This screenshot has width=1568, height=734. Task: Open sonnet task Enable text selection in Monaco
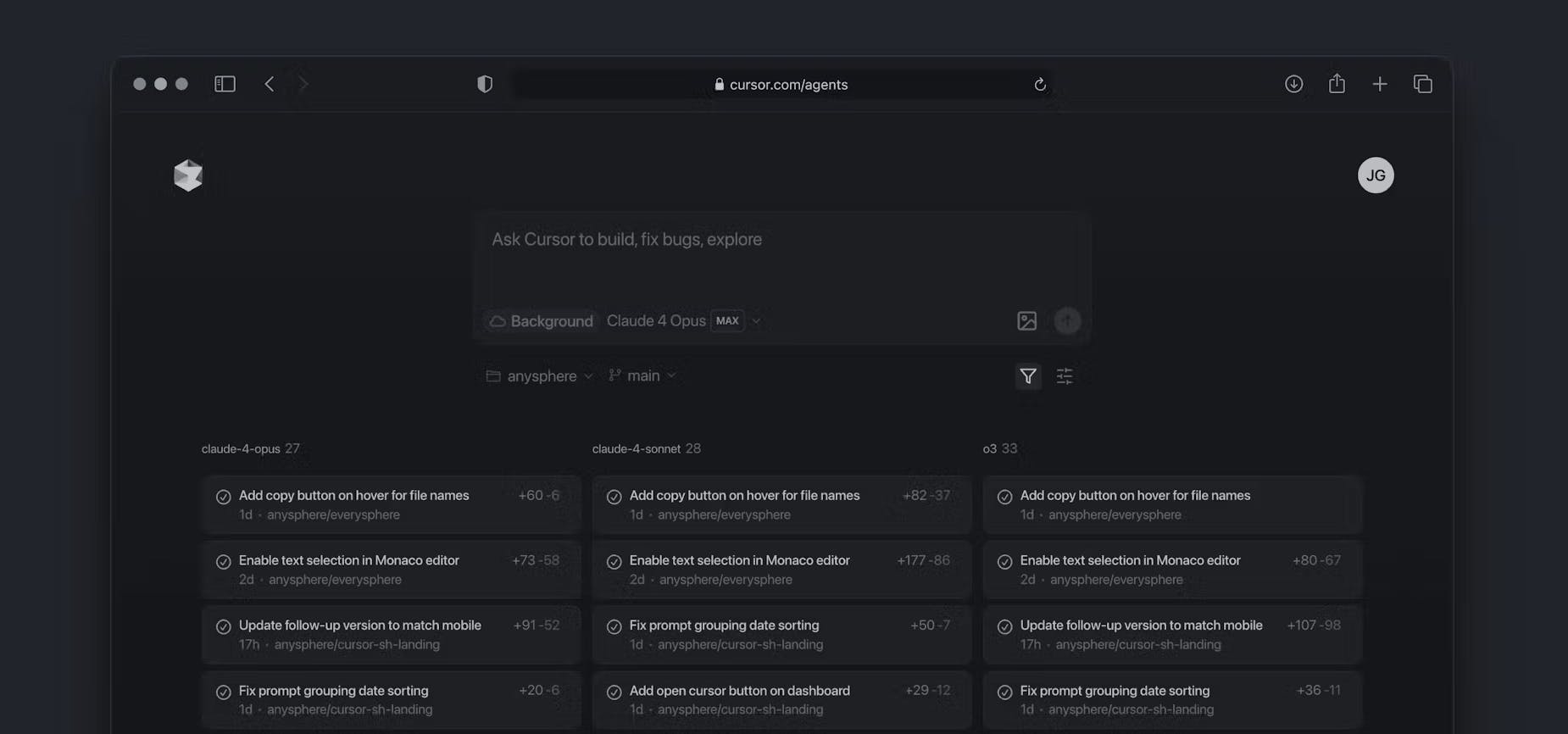(781, 570)
